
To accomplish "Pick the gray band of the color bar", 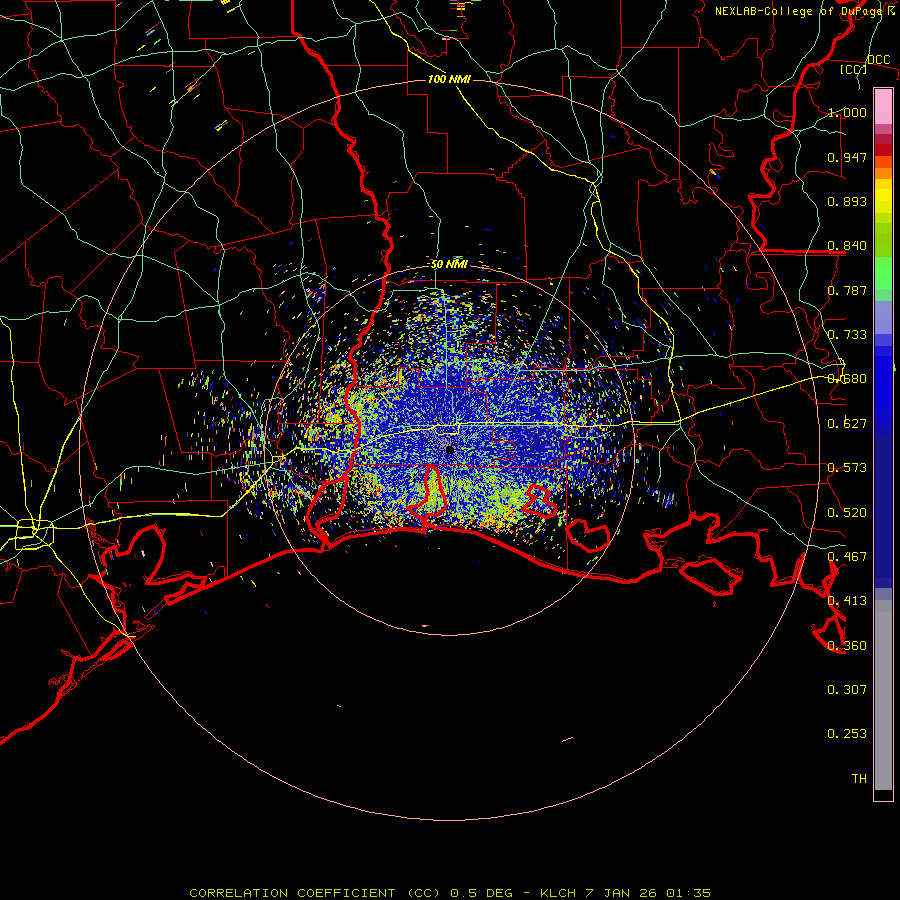I will tap(883, 695).
